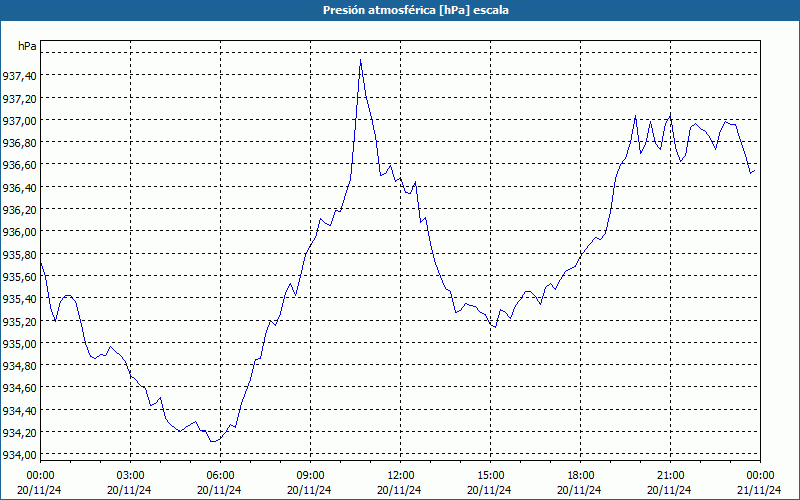Click the 03:00 time axis label
This screenshot has width=800, height=500.
(x=130, y=476)
